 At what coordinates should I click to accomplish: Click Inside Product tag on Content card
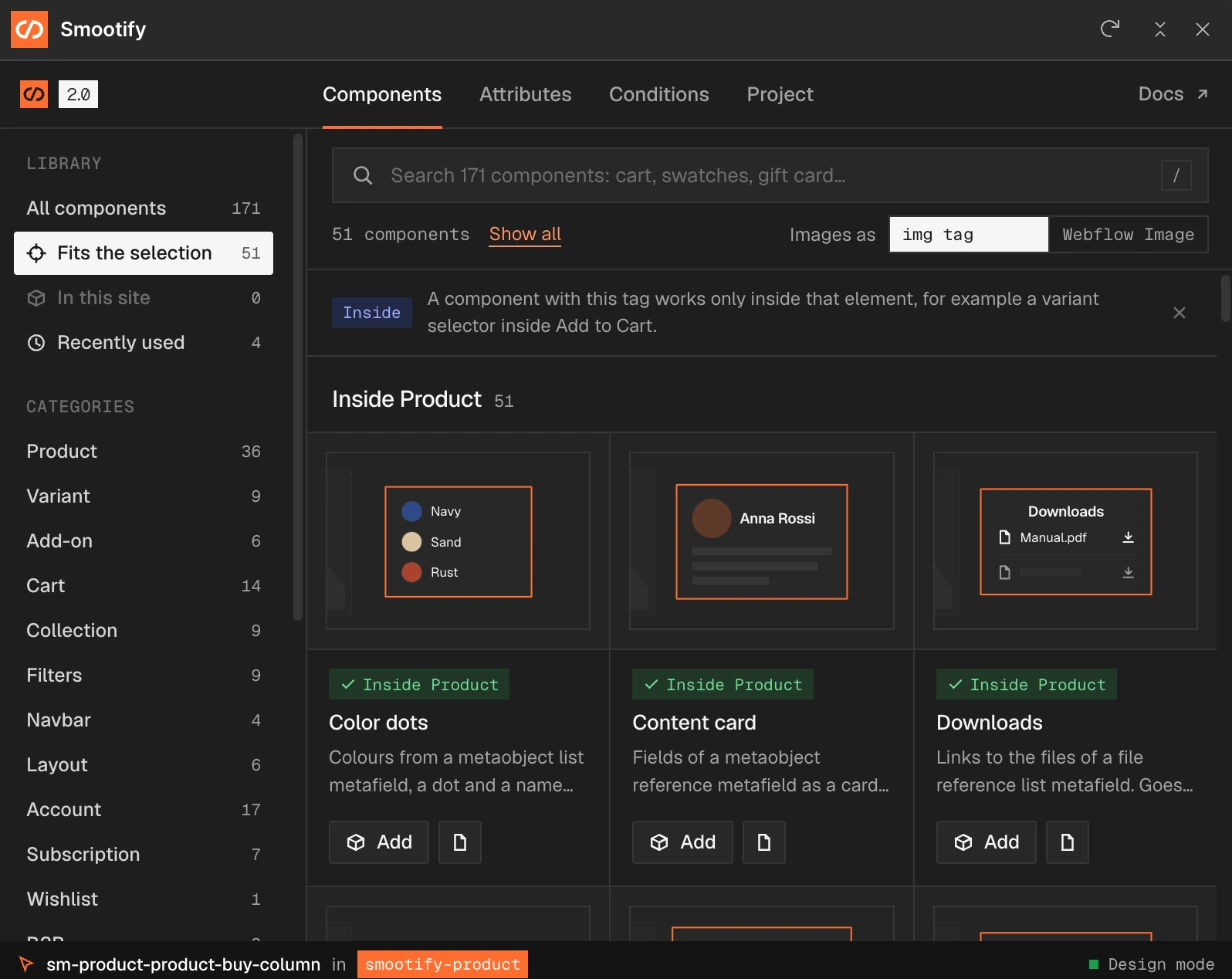(x=723, y=685)
